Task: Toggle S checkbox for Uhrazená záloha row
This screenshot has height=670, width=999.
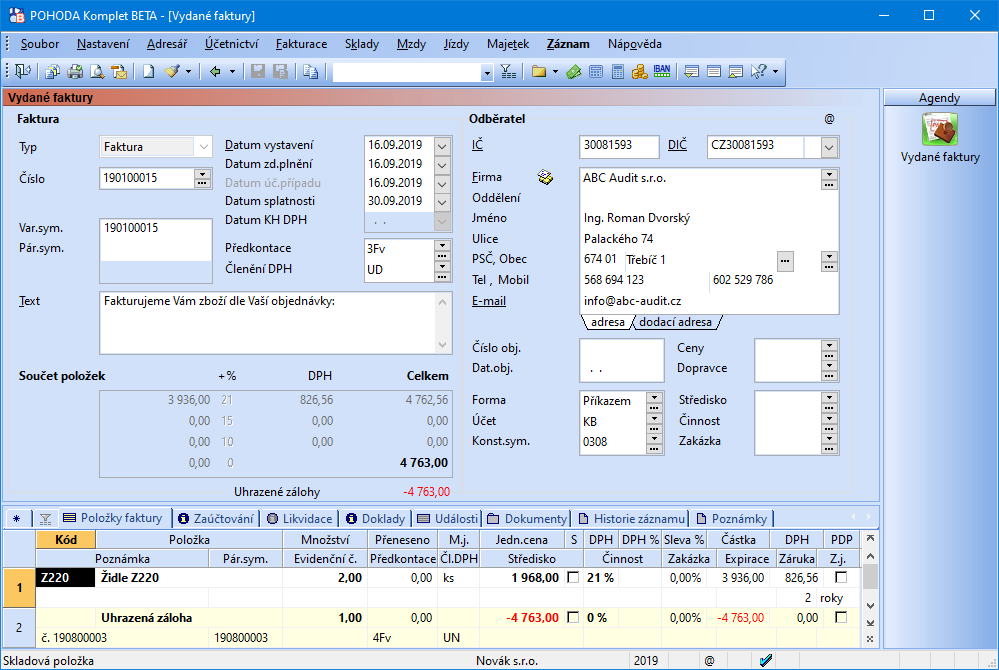Action: point(573,617)
